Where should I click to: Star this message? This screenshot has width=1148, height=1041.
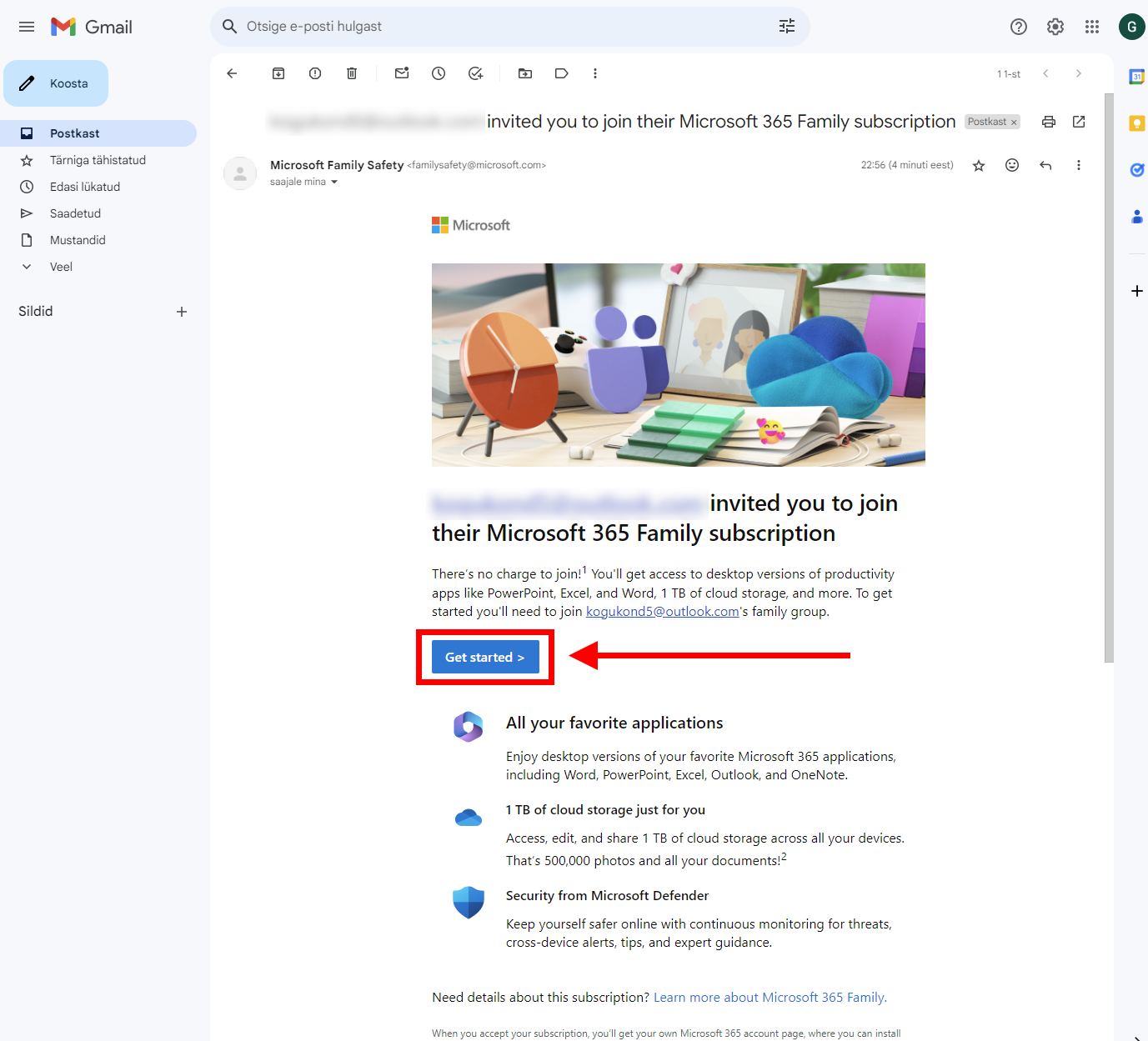click(x=979, y=165)
